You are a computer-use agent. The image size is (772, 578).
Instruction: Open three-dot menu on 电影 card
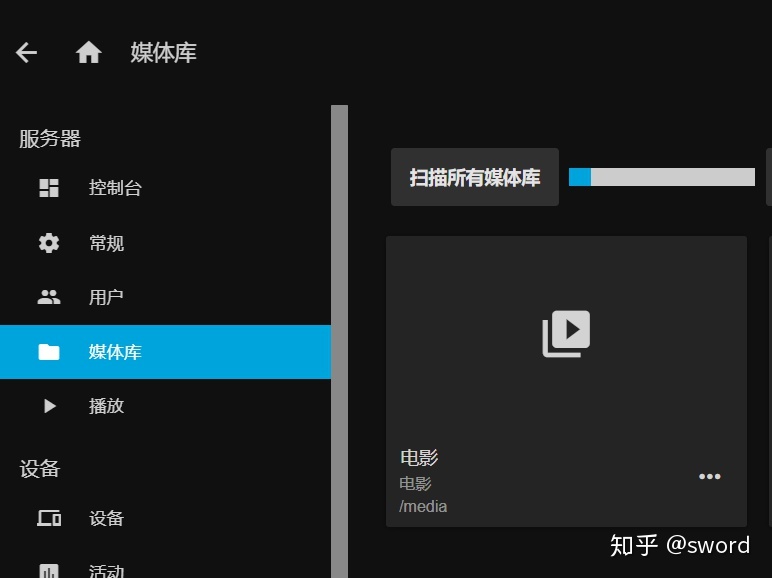coord(709,476)
